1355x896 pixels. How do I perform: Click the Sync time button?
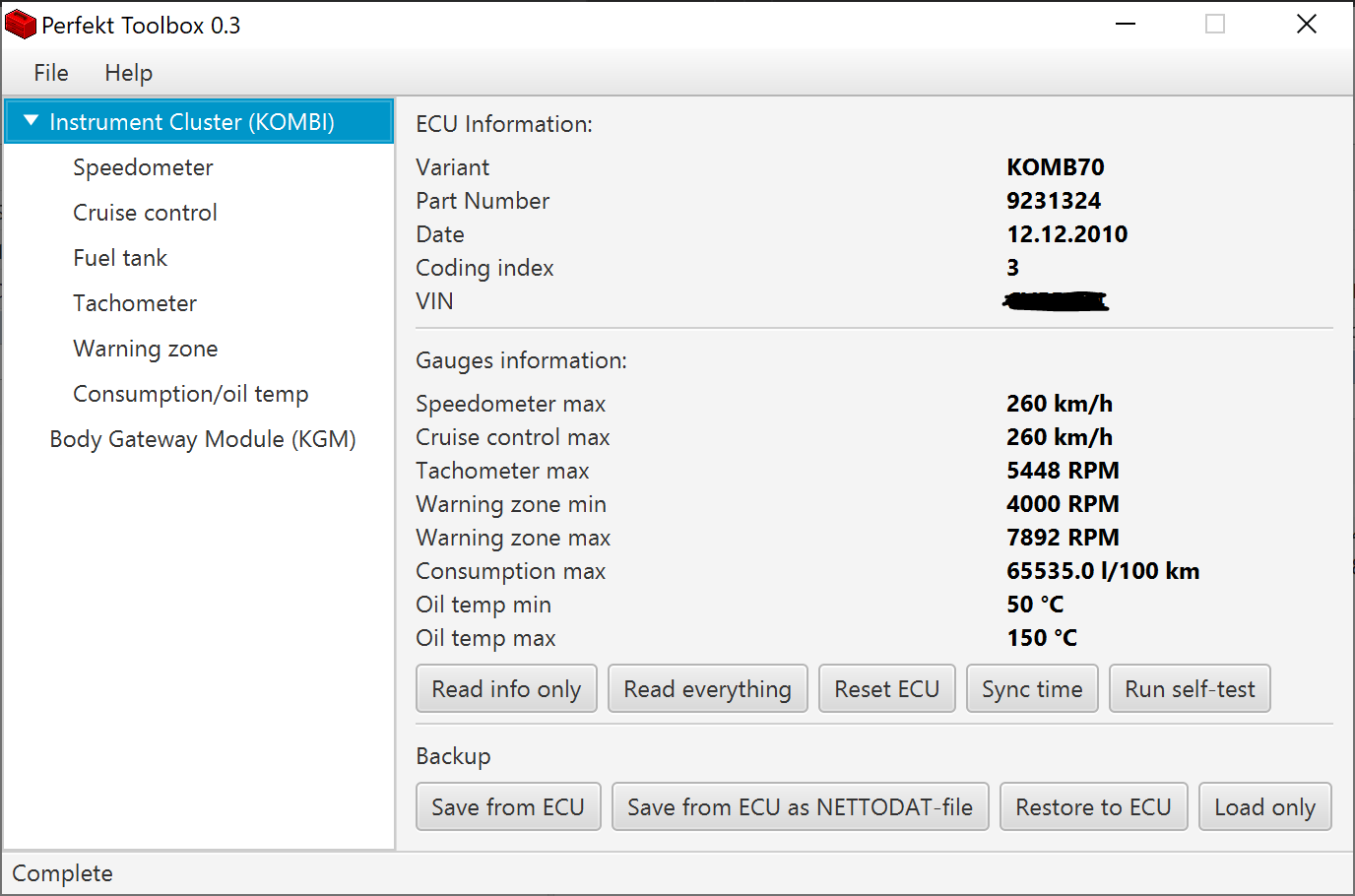click(1032, 689)
